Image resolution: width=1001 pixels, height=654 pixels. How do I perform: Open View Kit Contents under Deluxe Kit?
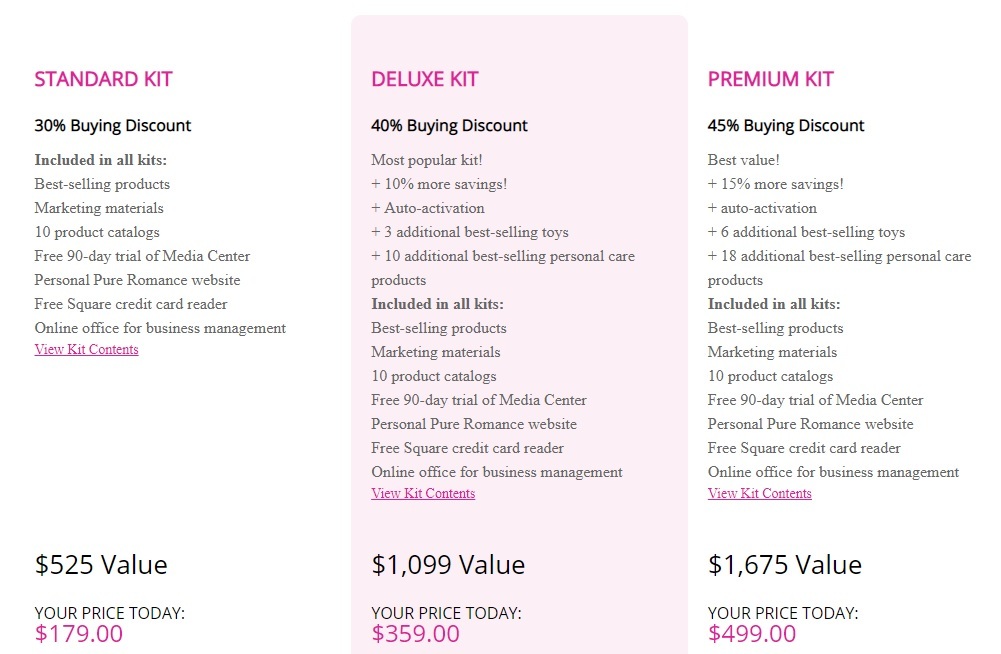[x=423, y=493]
